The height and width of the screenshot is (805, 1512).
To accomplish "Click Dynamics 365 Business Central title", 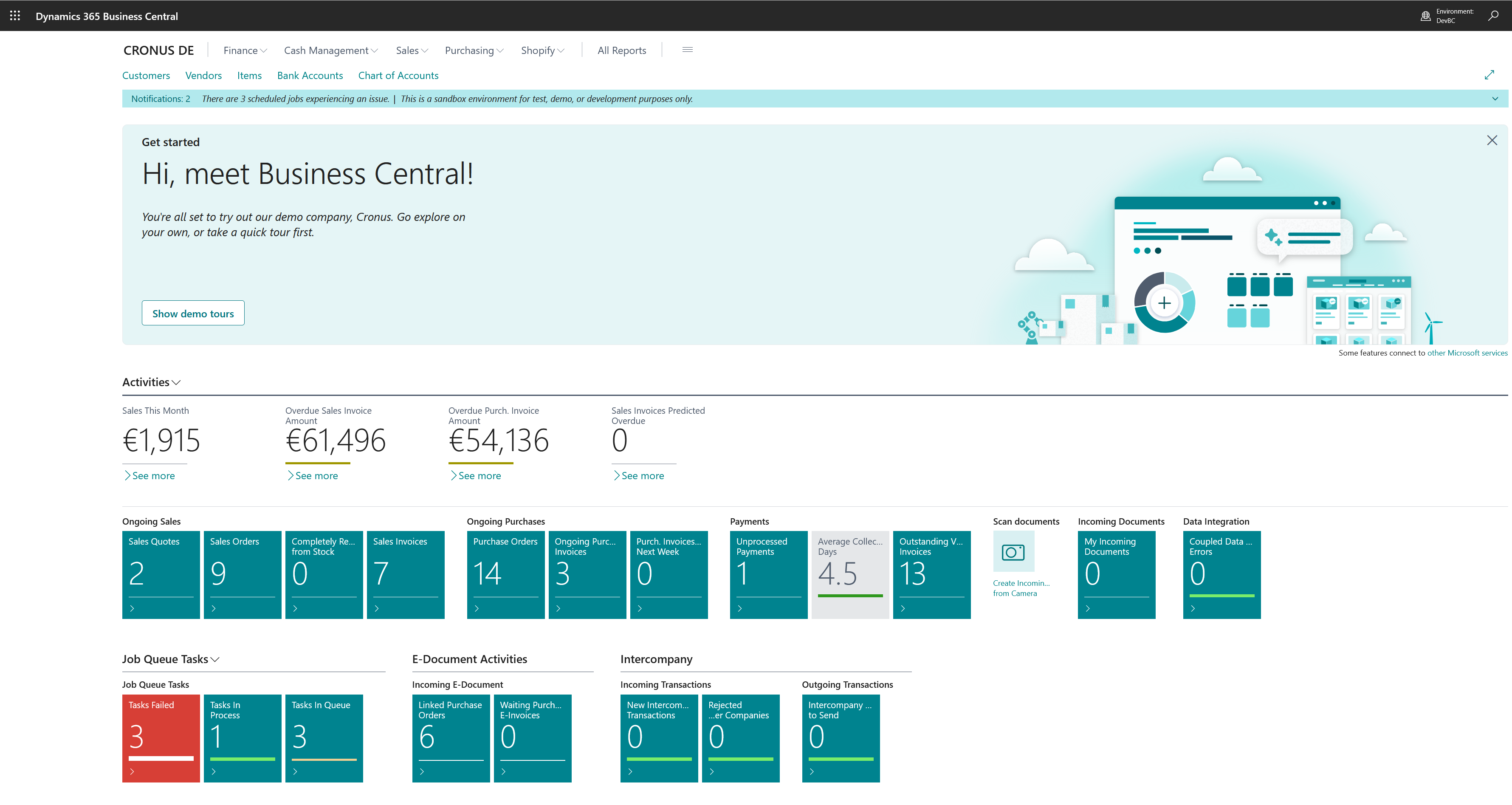I will pyautogui.click(x=107, y=17).
